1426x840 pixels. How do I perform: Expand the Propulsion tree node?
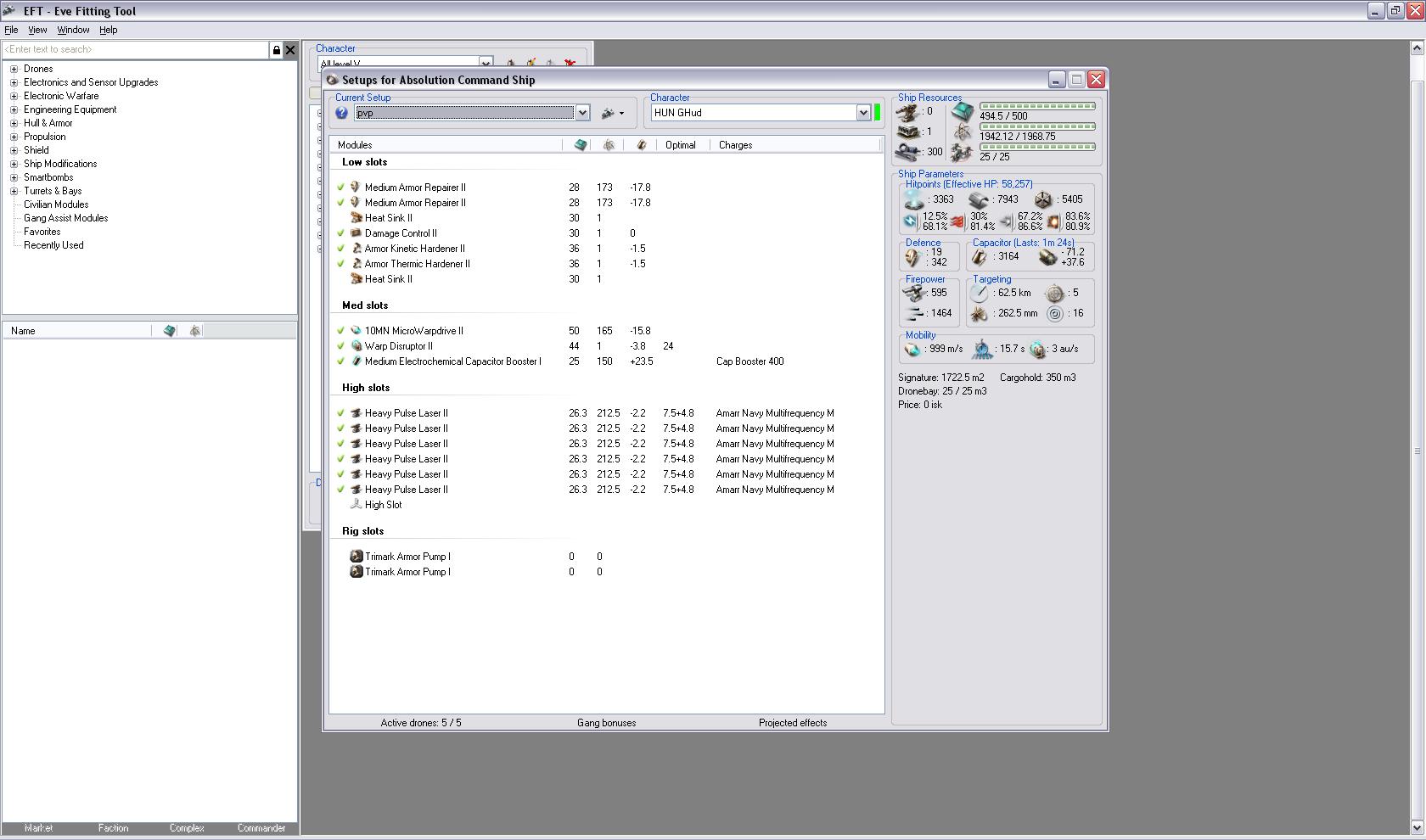coord(14,137)
